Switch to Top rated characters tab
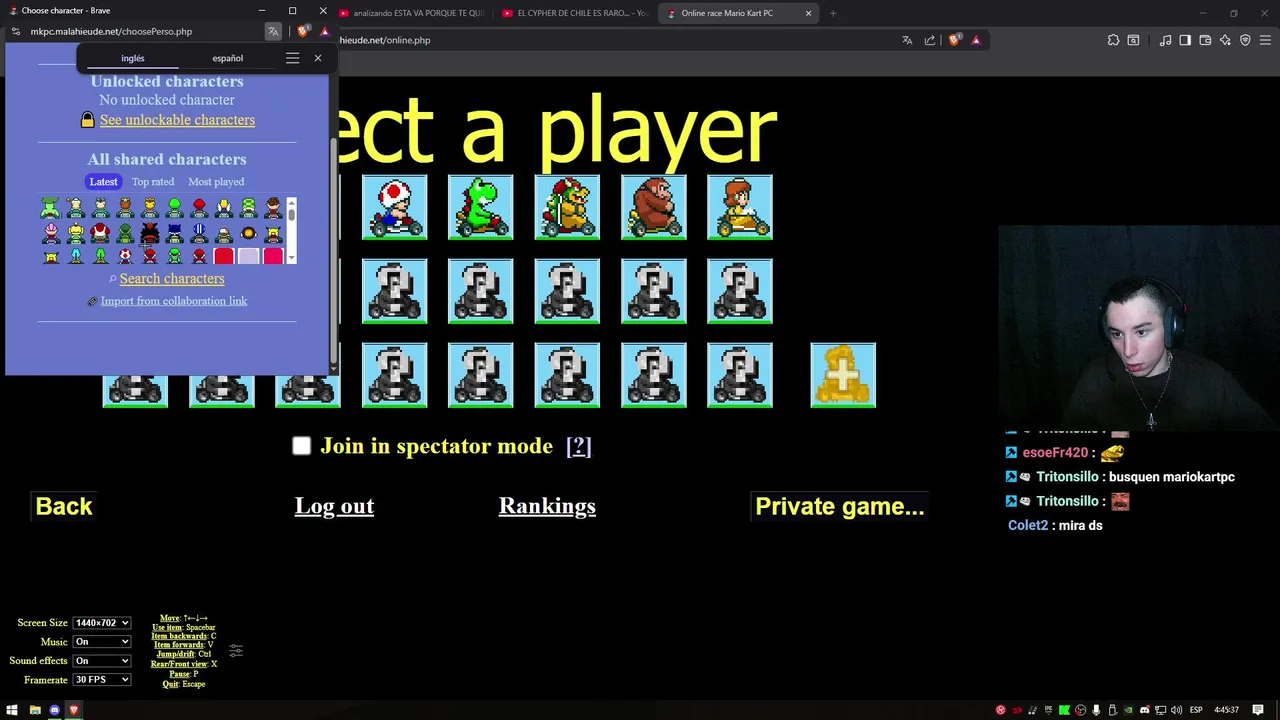The image size is (1280, 720). [153, 182]
